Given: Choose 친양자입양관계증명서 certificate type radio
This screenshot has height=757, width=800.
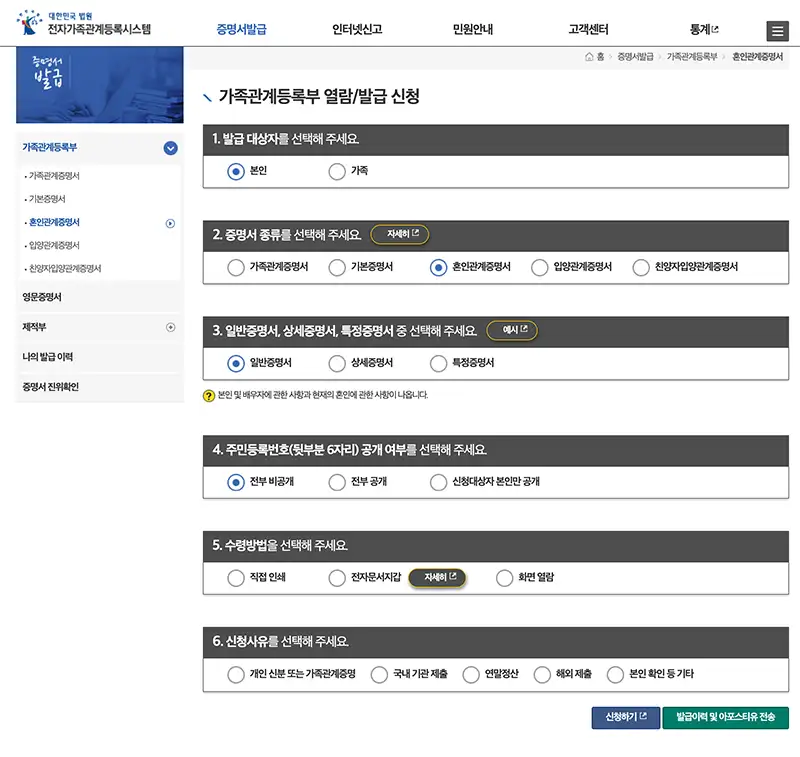Looking at the screenshot, I should pos(641,267).
